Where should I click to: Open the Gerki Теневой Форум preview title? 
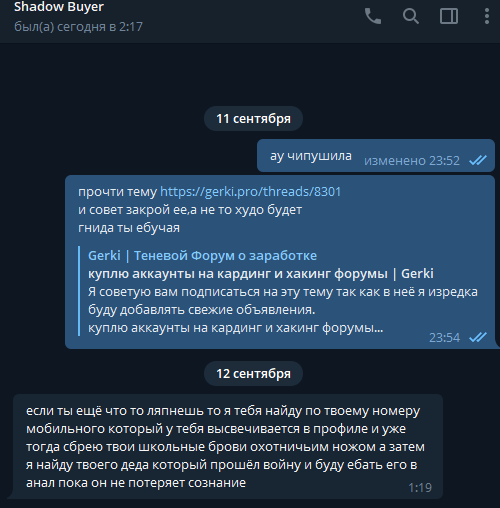pos(202,256)
